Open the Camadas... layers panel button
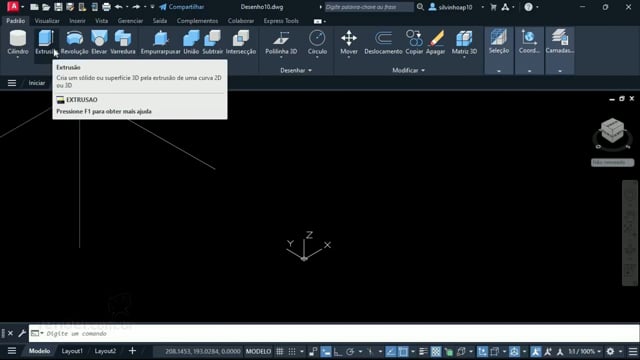This screenshot has height=360, width=640. [560, 42]
